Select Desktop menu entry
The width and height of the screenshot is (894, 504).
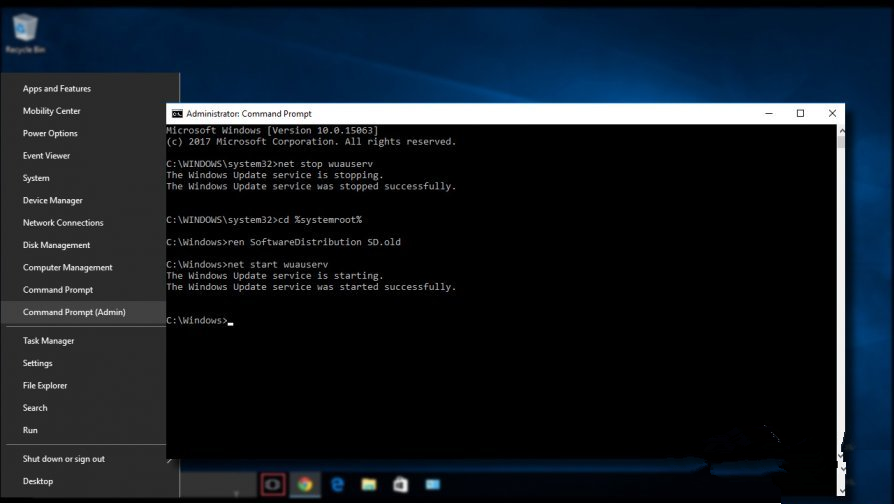tap(38, 481)
